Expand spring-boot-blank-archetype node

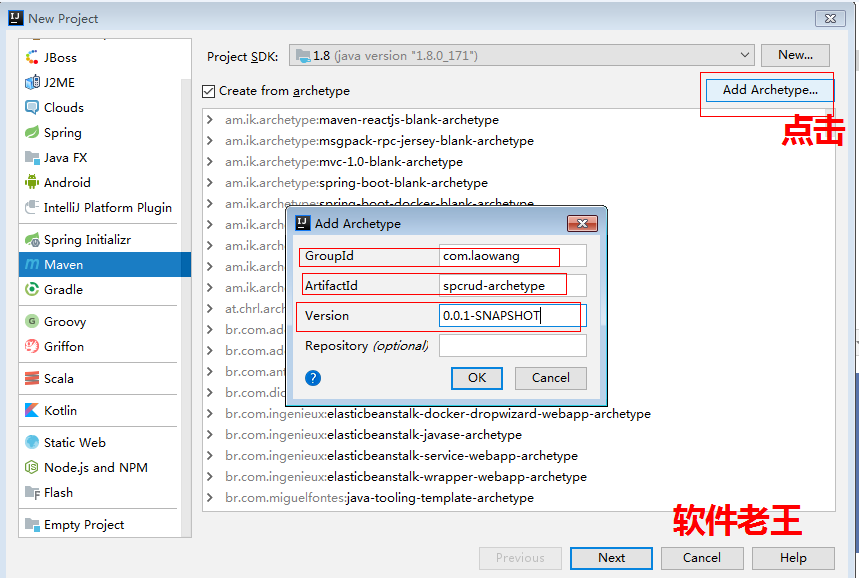210,182
